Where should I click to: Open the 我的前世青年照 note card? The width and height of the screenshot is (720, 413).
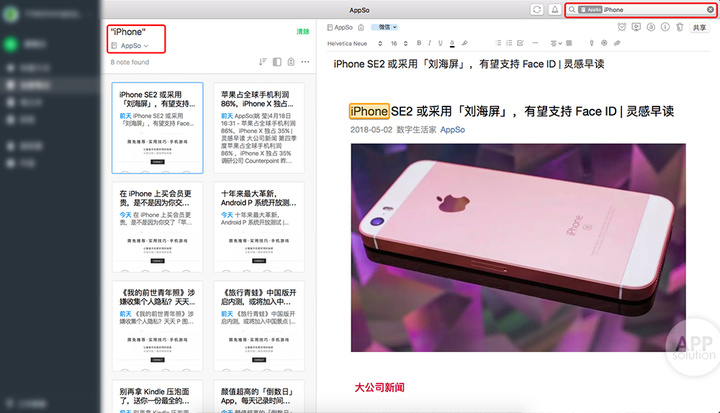click(x=157, y=326)
